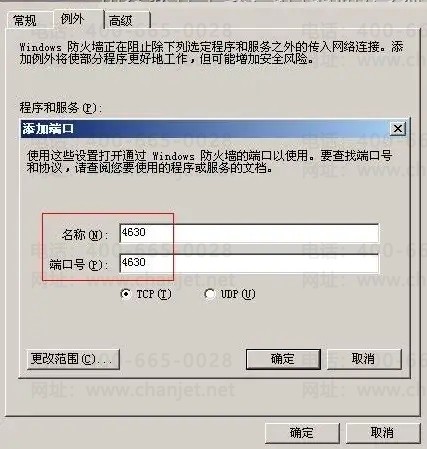
Task: Click the 名称(N) label
Action: pos(85,235)
